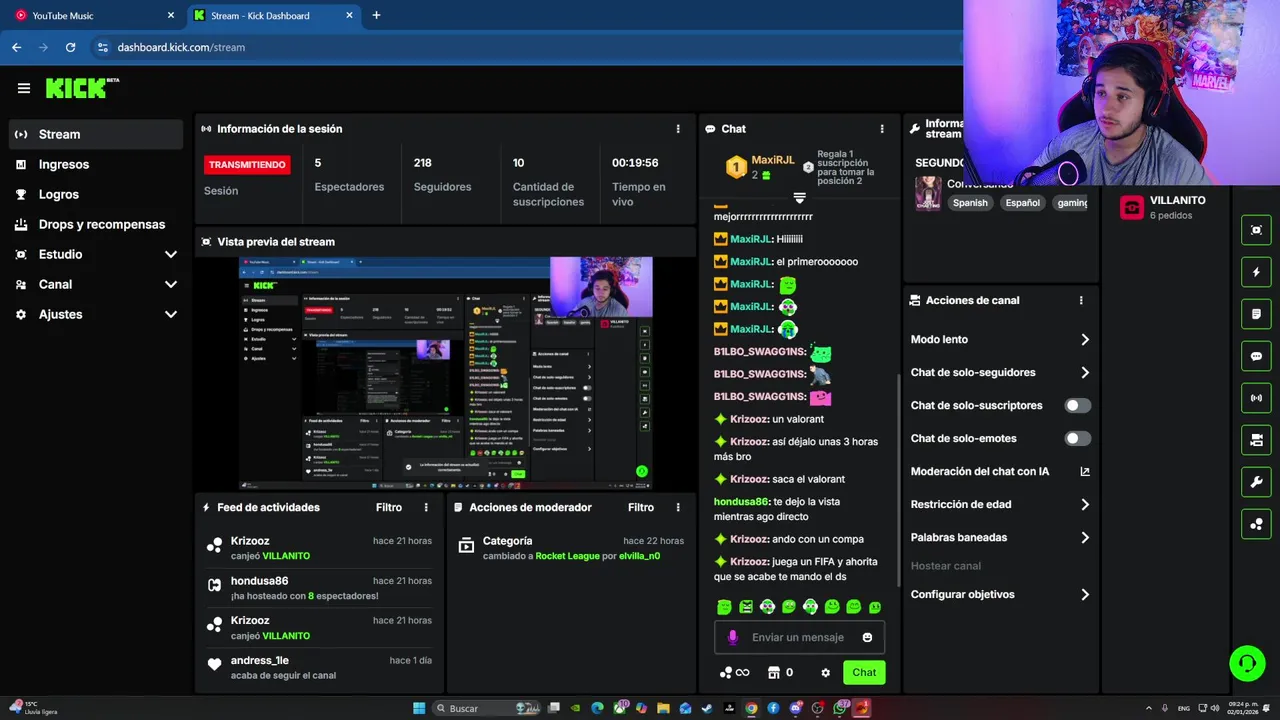Type field Enviar un mensaje
The image size is (1280, 720).
(x=798, y=638)
